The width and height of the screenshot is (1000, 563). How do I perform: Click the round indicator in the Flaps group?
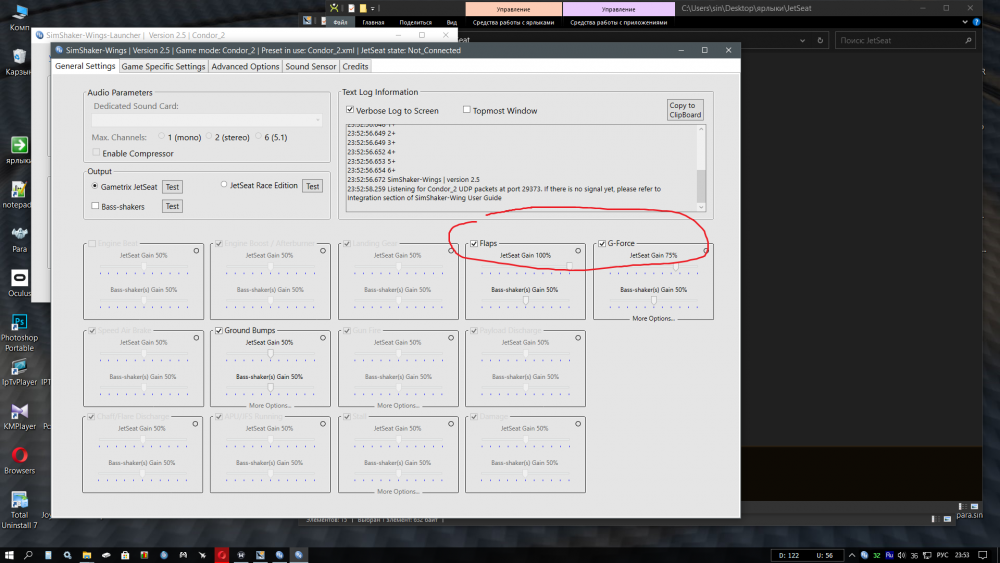point(578,251)
